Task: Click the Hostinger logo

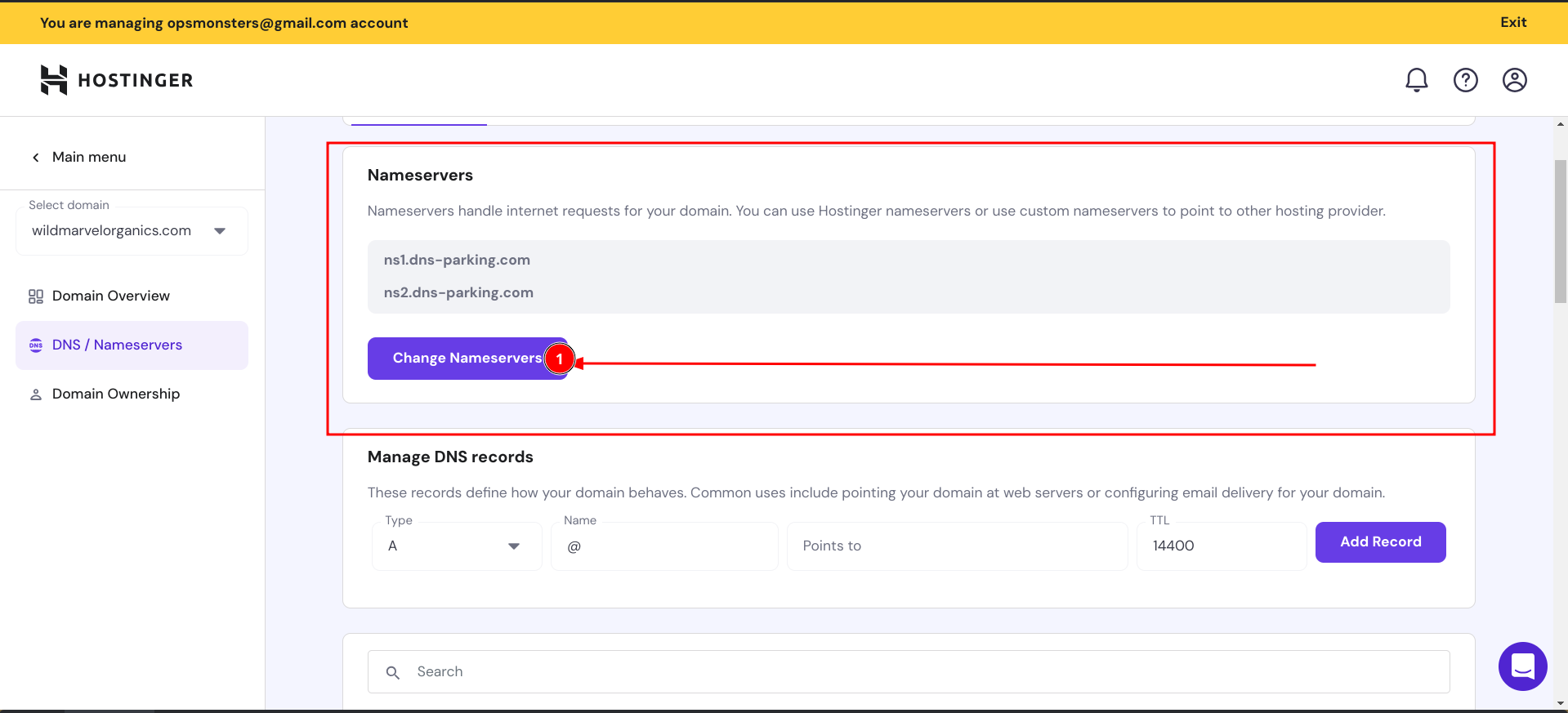Action: coord(117,80)
